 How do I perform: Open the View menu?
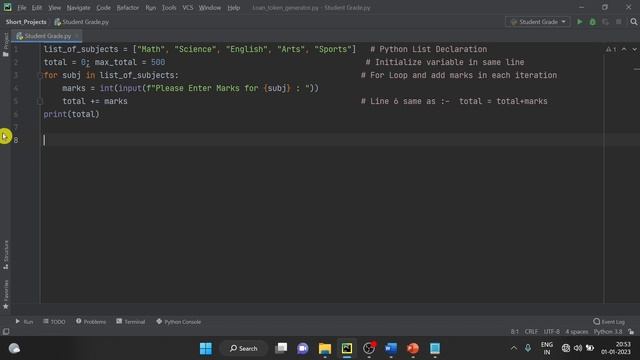coord(54,8)
